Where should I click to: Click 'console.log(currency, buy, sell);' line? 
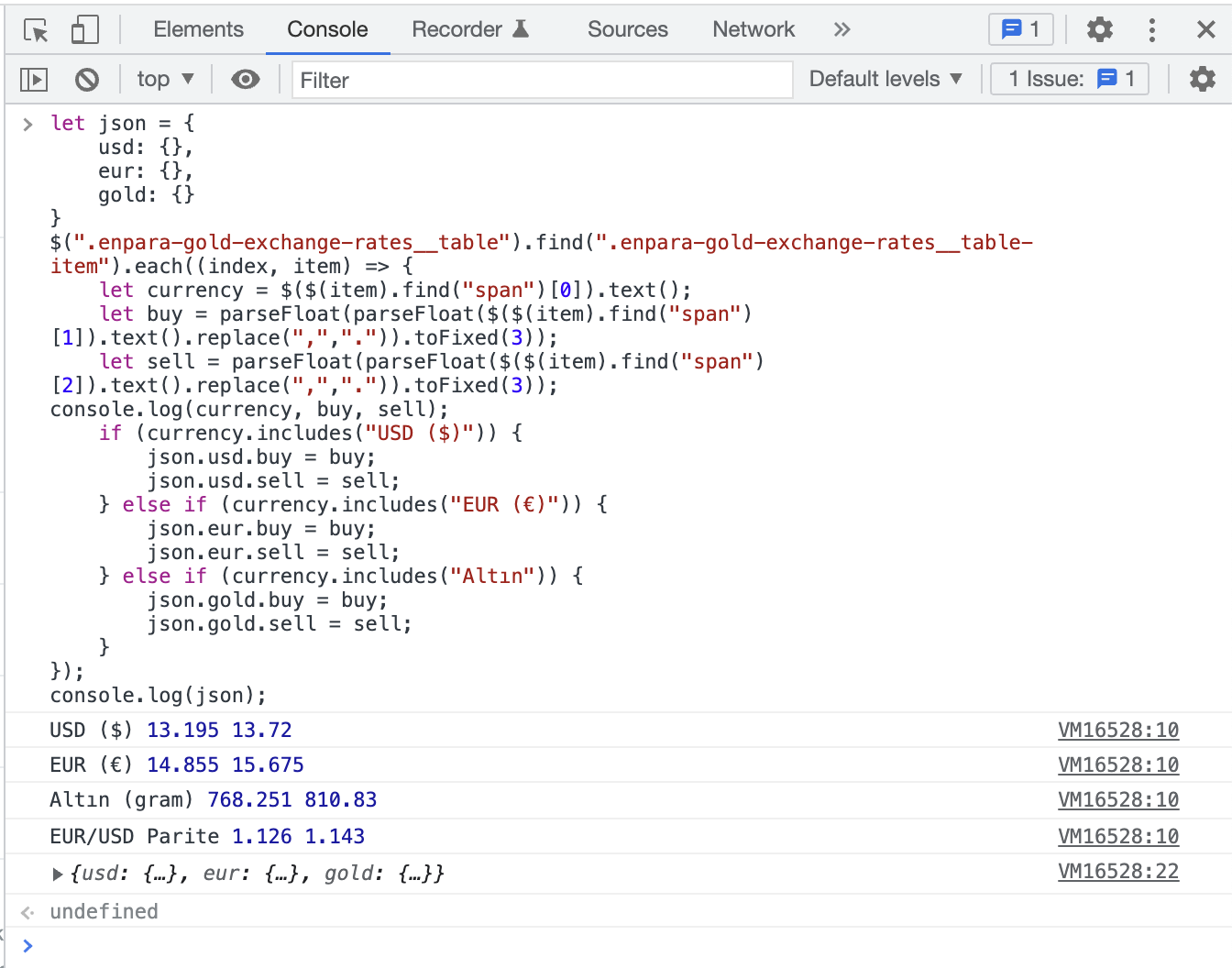tap(249, 409)
